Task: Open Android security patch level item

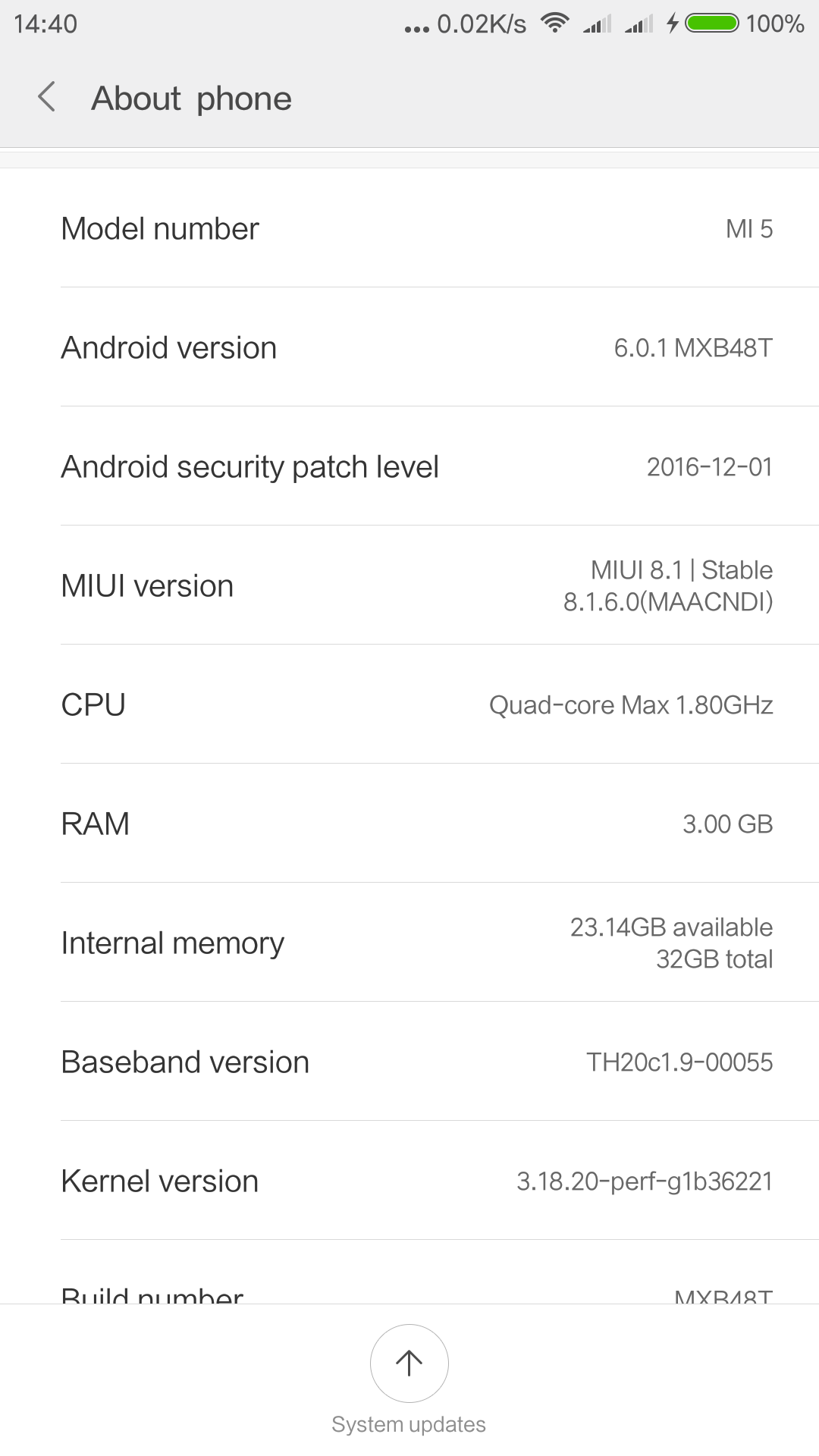Action: 409,466
